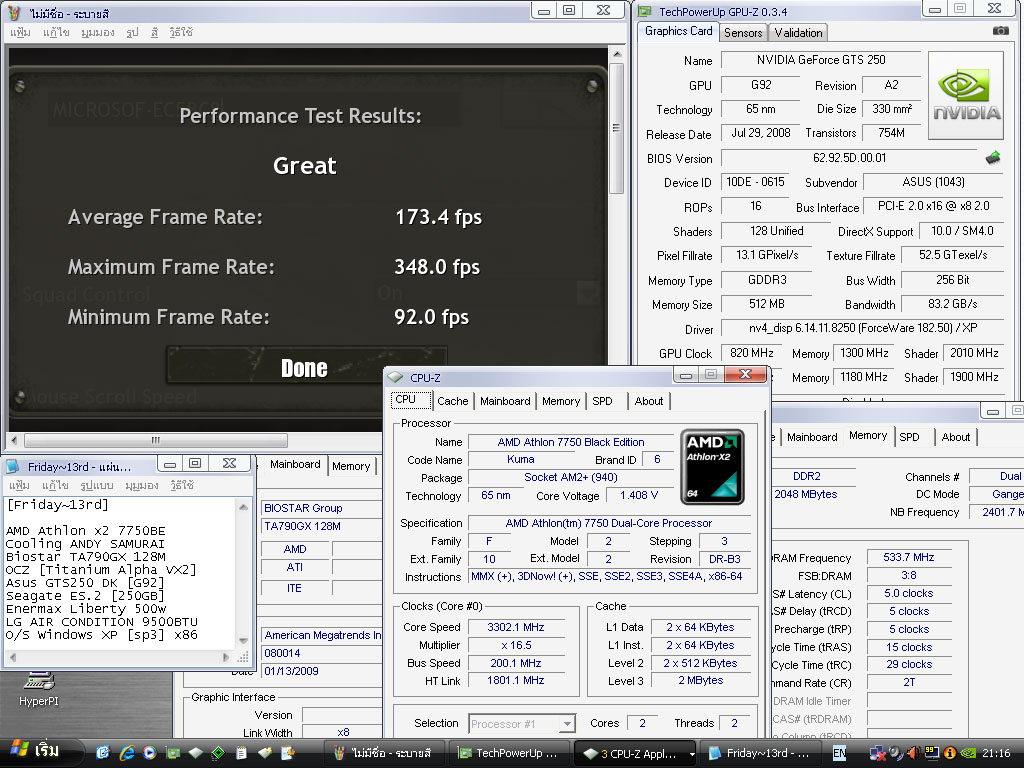Click GPU-Z title bar icon
The image size is (1024, 768).
coord(645,11)
